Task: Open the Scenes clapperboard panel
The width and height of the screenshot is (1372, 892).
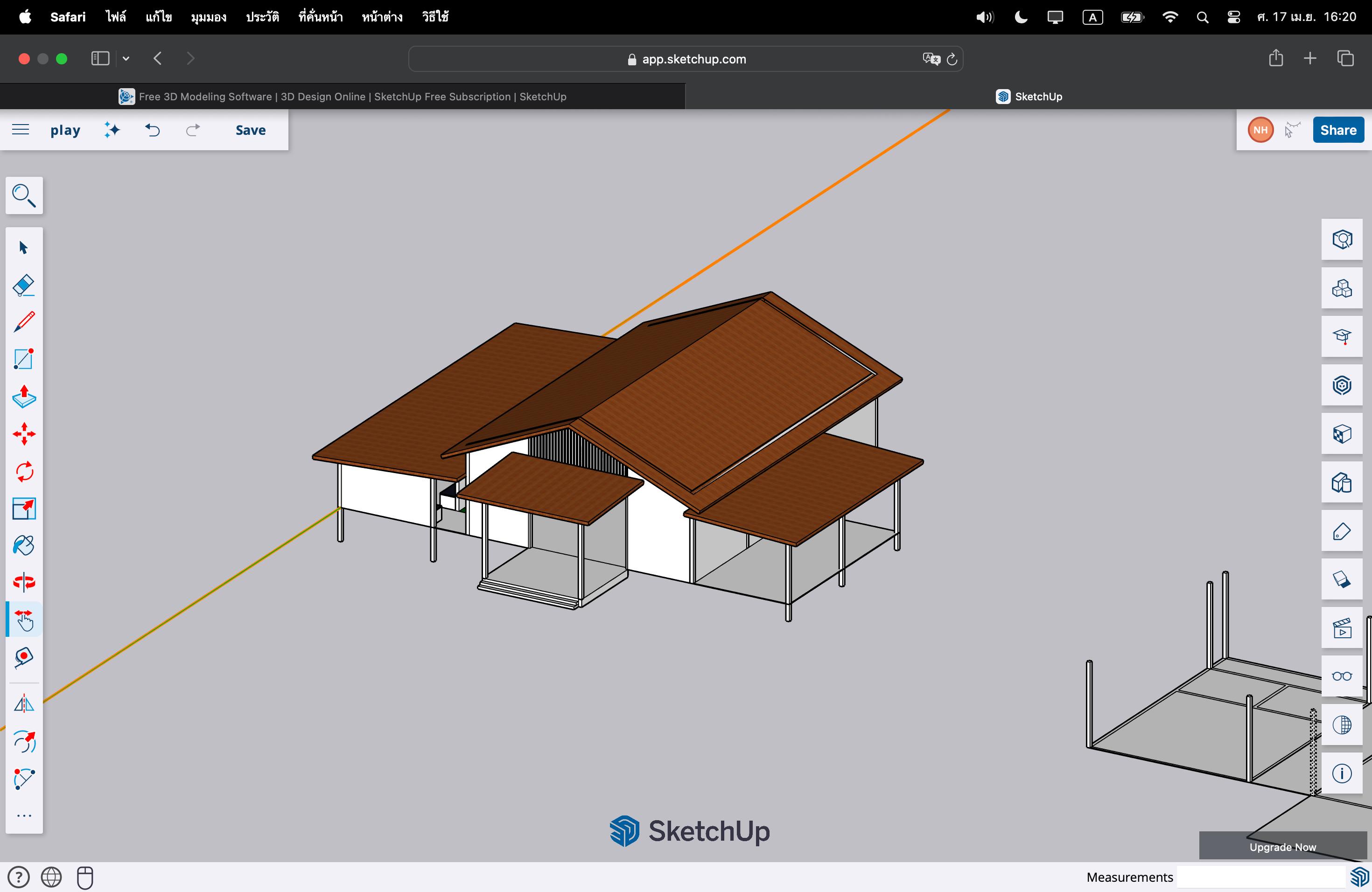Action: pos(1342,628)
